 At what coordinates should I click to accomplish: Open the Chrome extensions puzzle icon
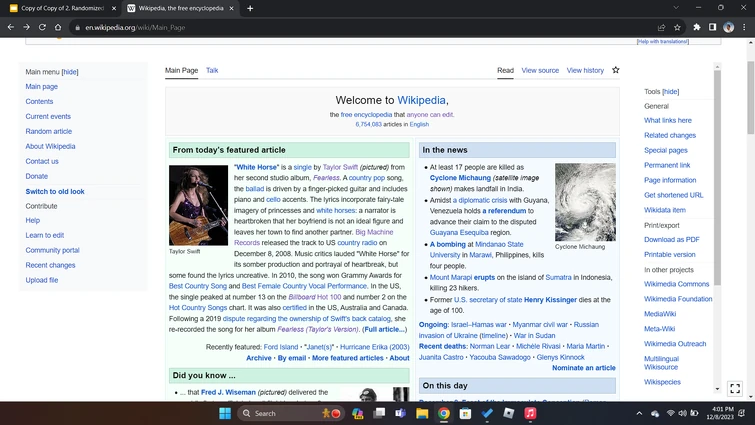click(697, 27)
